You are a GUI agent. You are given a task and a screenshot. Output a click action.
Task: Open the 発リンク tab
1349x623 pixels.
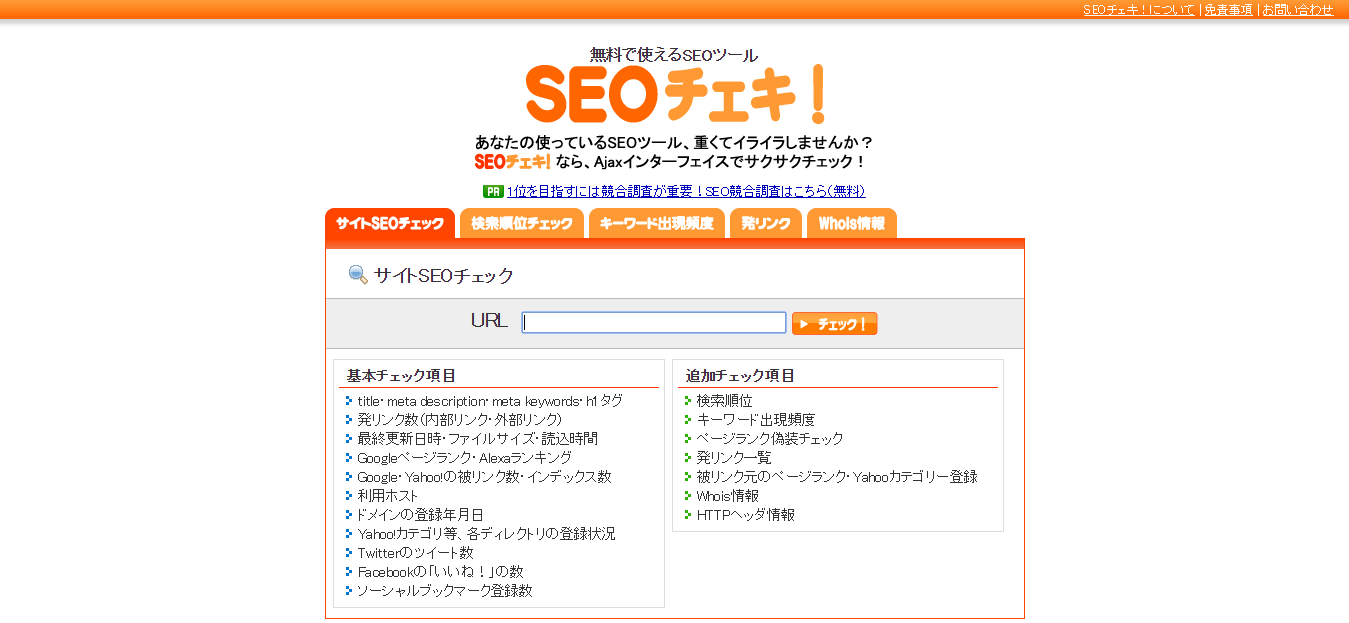pos(766,224)
